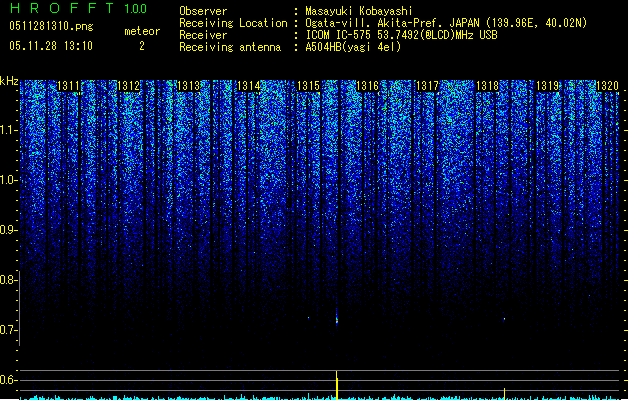Click the 1320 time marker

coord(607,85)
